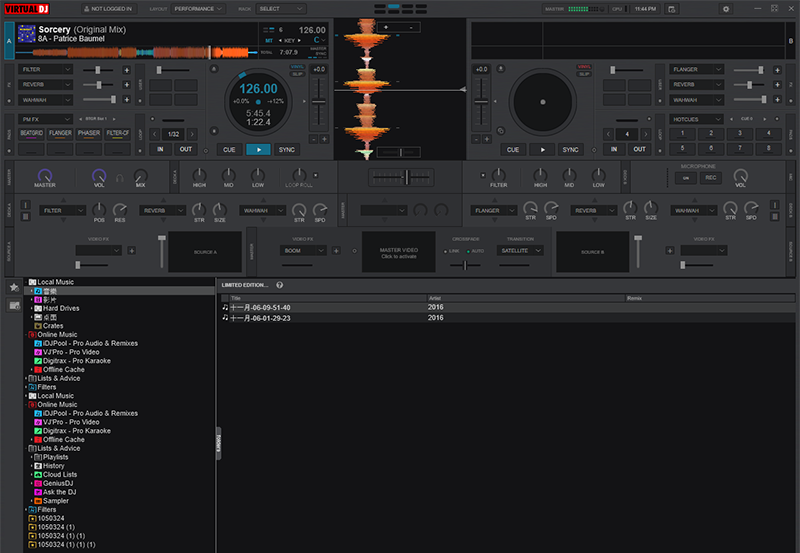800x553 pixels.
Task: Click the plus button beside deck A FILTER effect
Action: pos(127,70)
